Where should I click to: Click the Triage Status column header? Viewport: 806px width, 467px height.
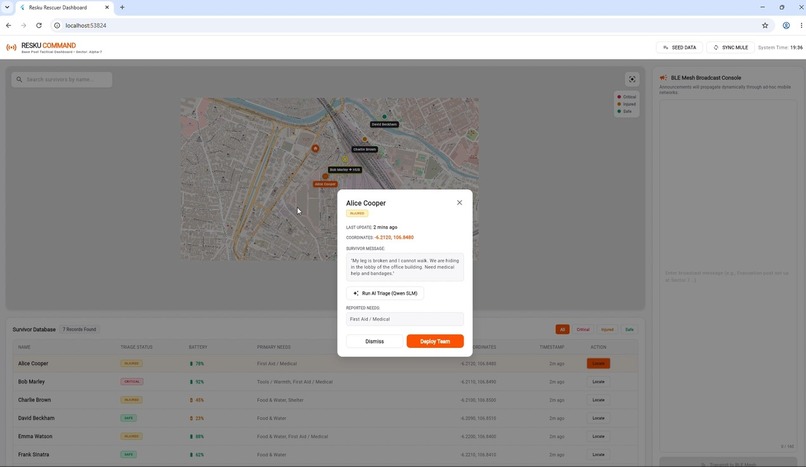coord(136,347)
